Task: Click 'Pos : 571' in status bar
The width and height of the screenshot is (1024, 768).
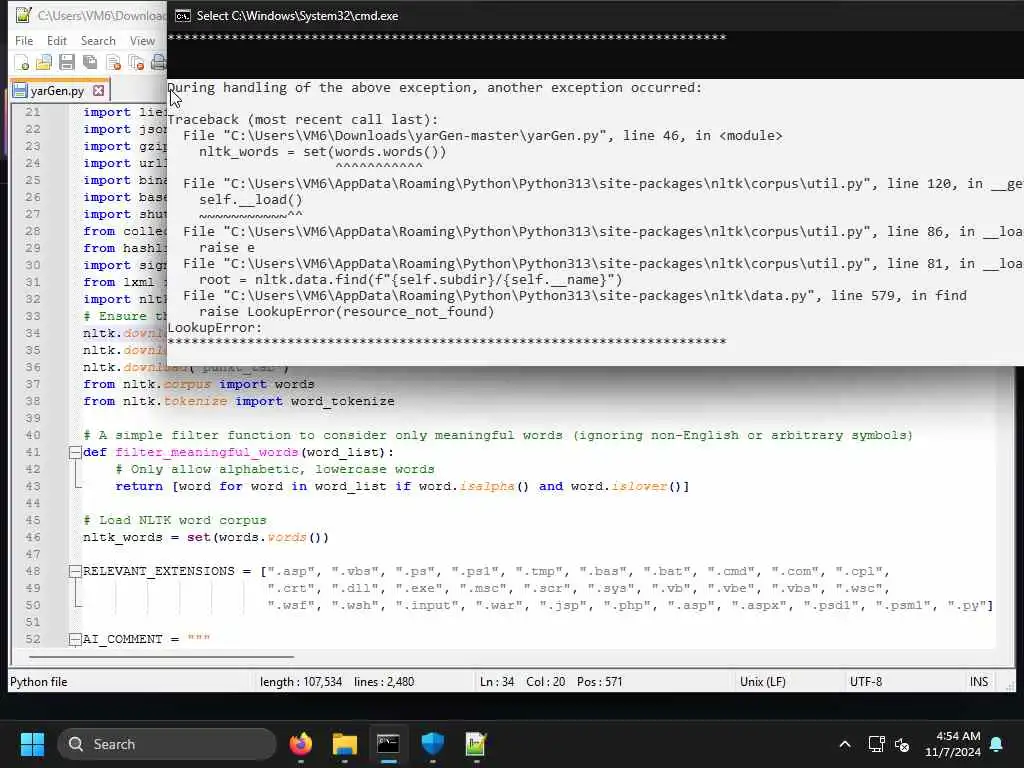Action: point(600,682)
